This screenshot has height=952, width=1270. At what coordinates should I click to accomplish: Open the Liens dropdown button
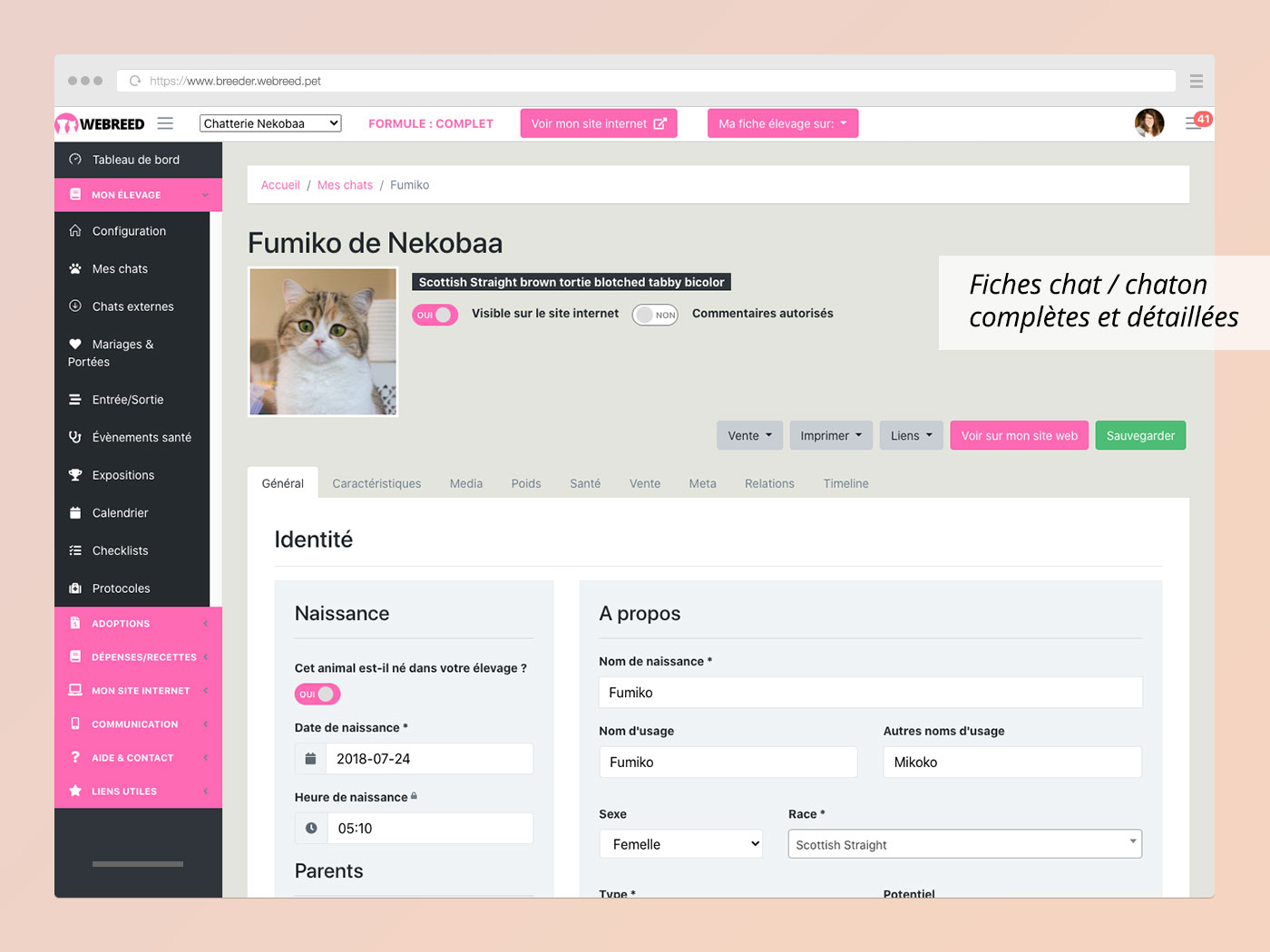coord(912,435)
